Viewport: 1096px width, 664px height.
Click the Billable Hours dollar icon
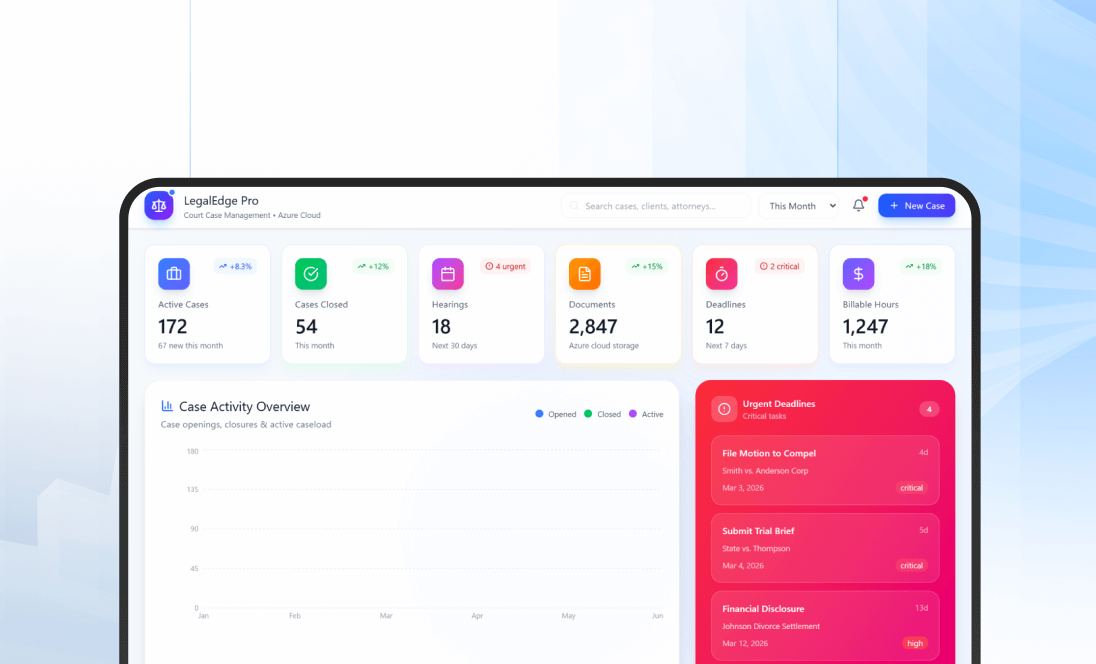click(x=858, y=273)
